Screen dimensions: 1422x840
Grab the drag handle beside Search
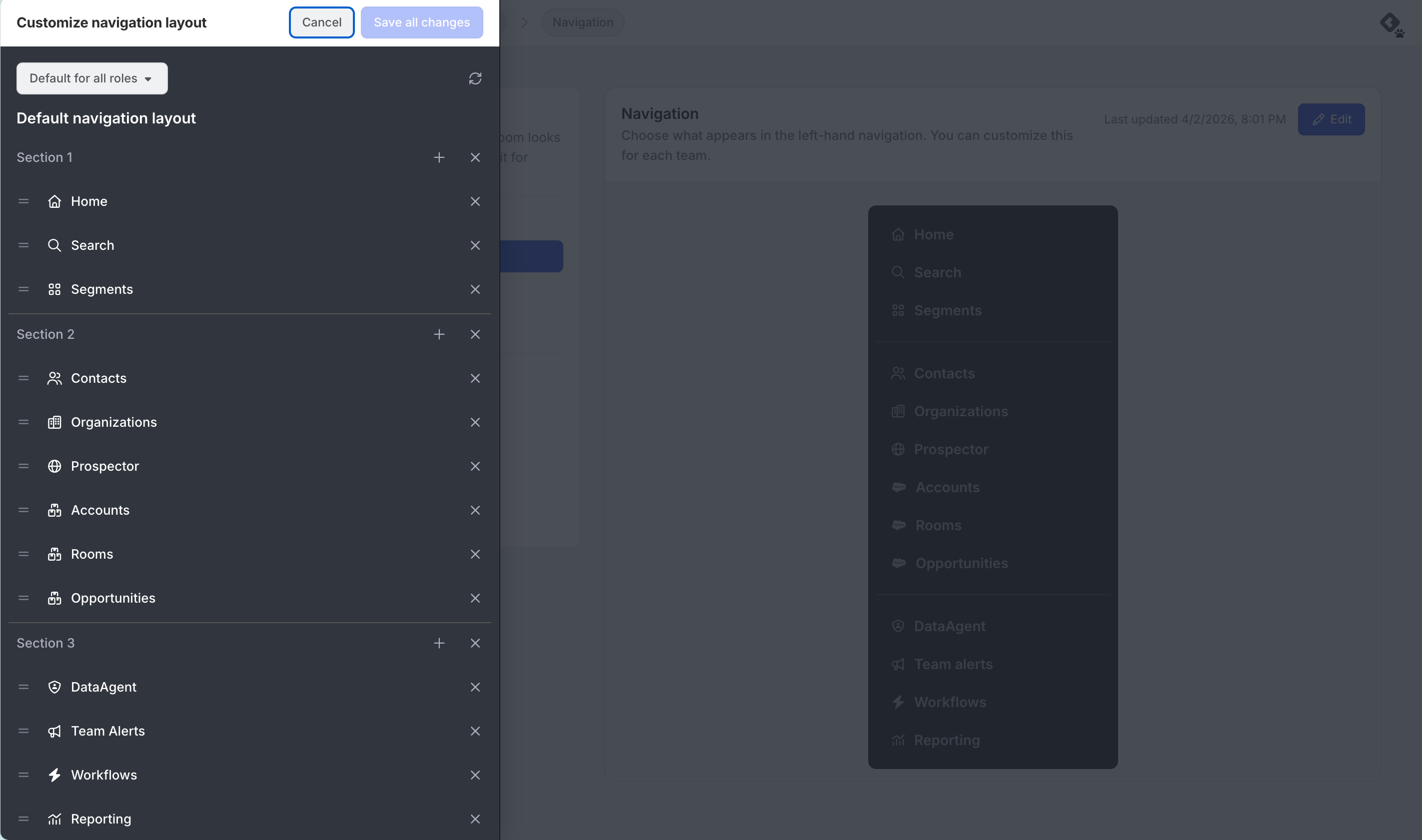point(23,246)
